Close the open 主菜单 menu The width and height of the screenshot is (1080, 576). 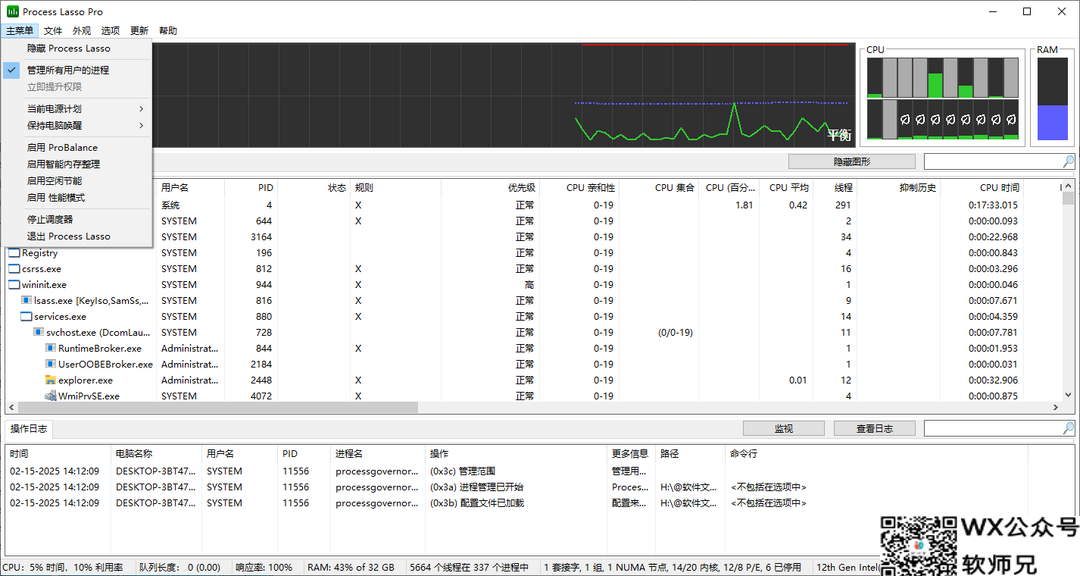(x=19, y=30)
